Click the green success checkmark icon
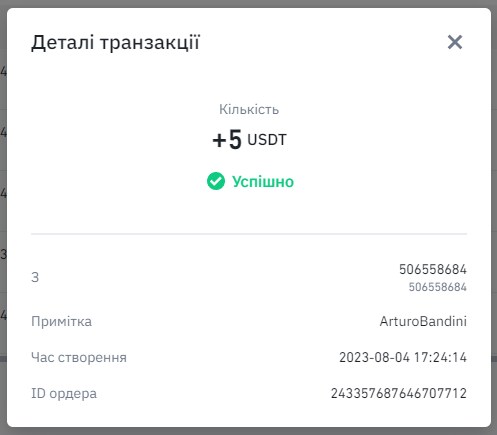The height and width of the screenshot is (435, 497). pos(216,181)
